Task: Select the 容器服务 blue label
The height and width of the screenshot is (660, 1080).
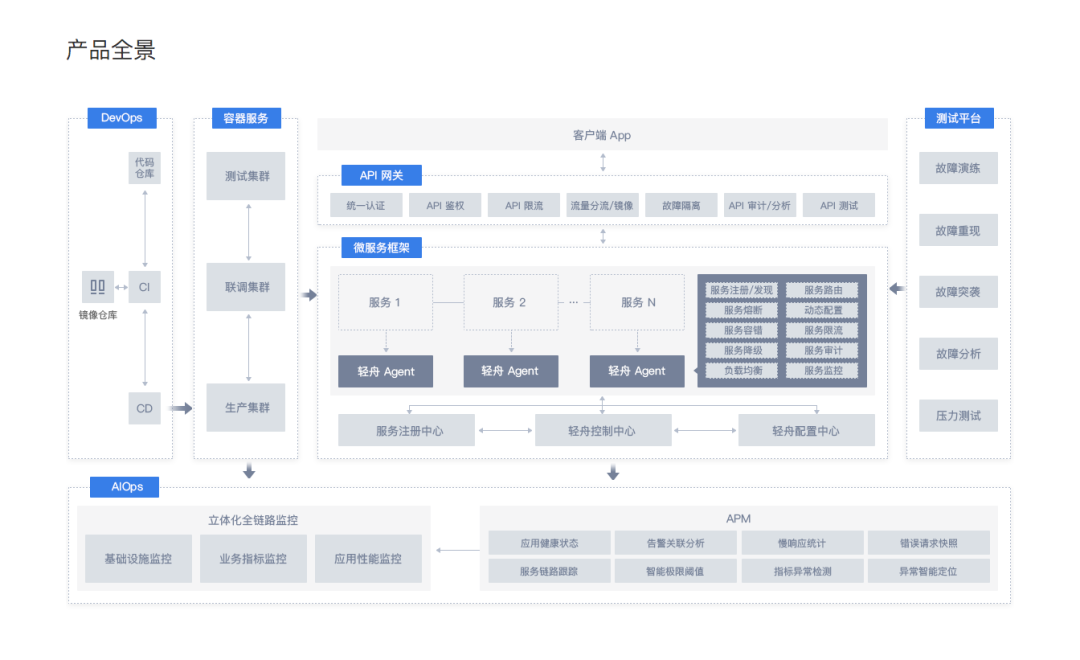Action: [x=246, y=118]
